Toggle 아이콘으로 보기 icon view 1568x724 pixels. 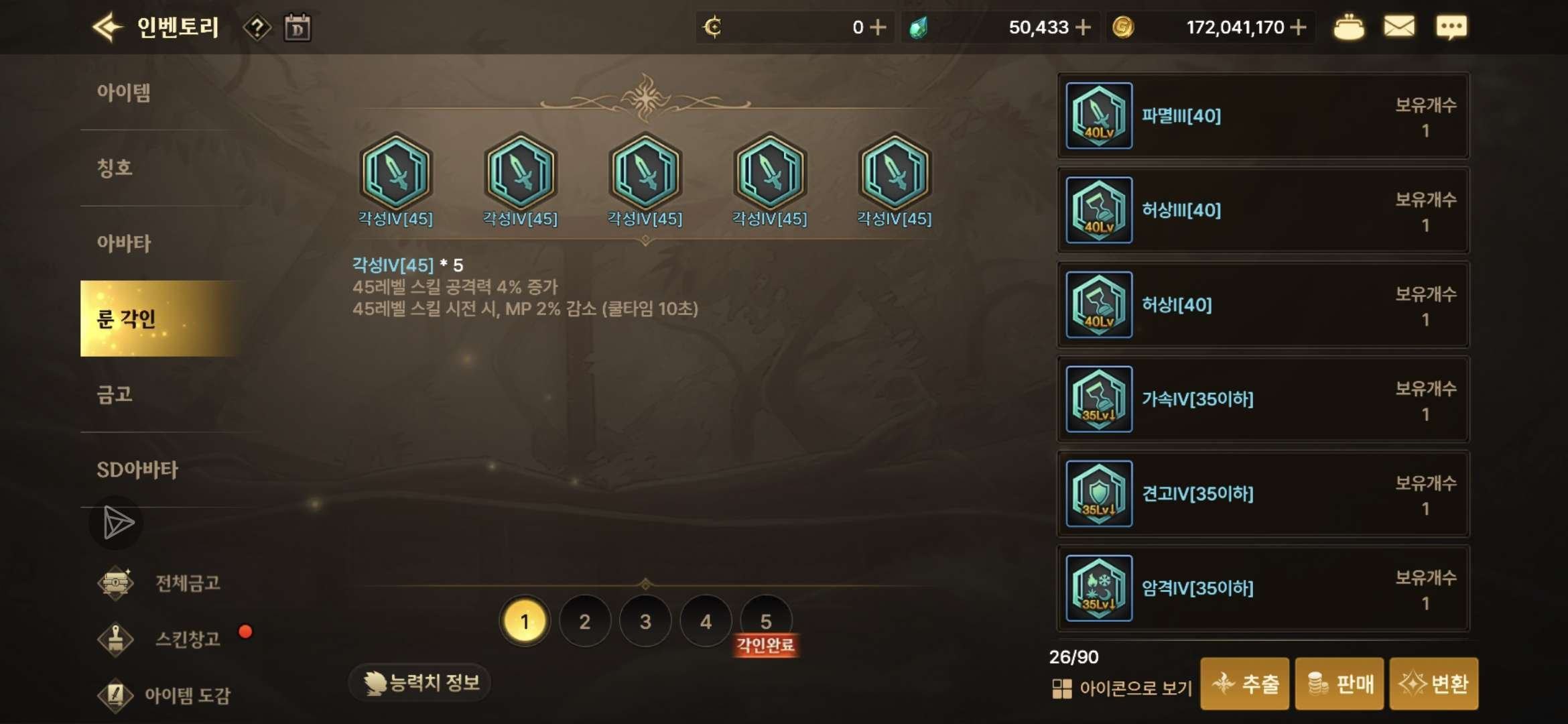1122,688
